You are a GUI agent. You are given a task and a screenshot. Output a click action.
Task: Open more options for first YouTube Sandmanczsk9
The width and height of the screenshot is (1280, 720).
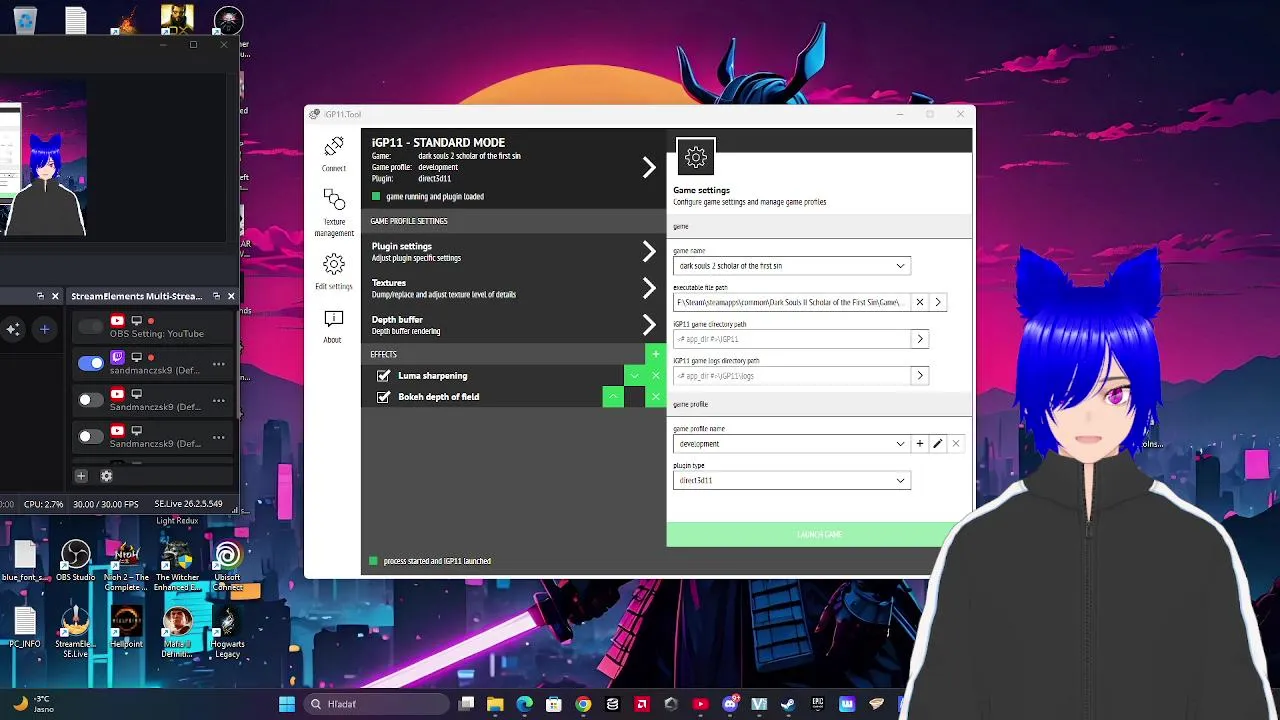click(219, 400)
